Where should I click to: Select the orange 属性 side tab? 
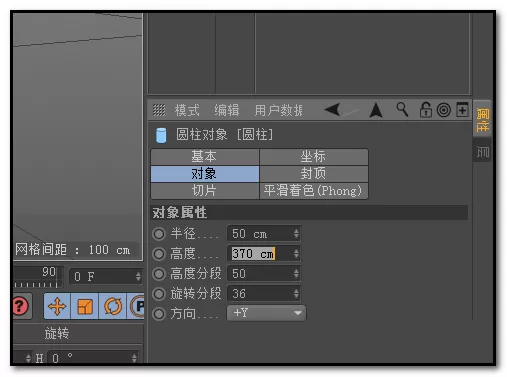[482, 119]
